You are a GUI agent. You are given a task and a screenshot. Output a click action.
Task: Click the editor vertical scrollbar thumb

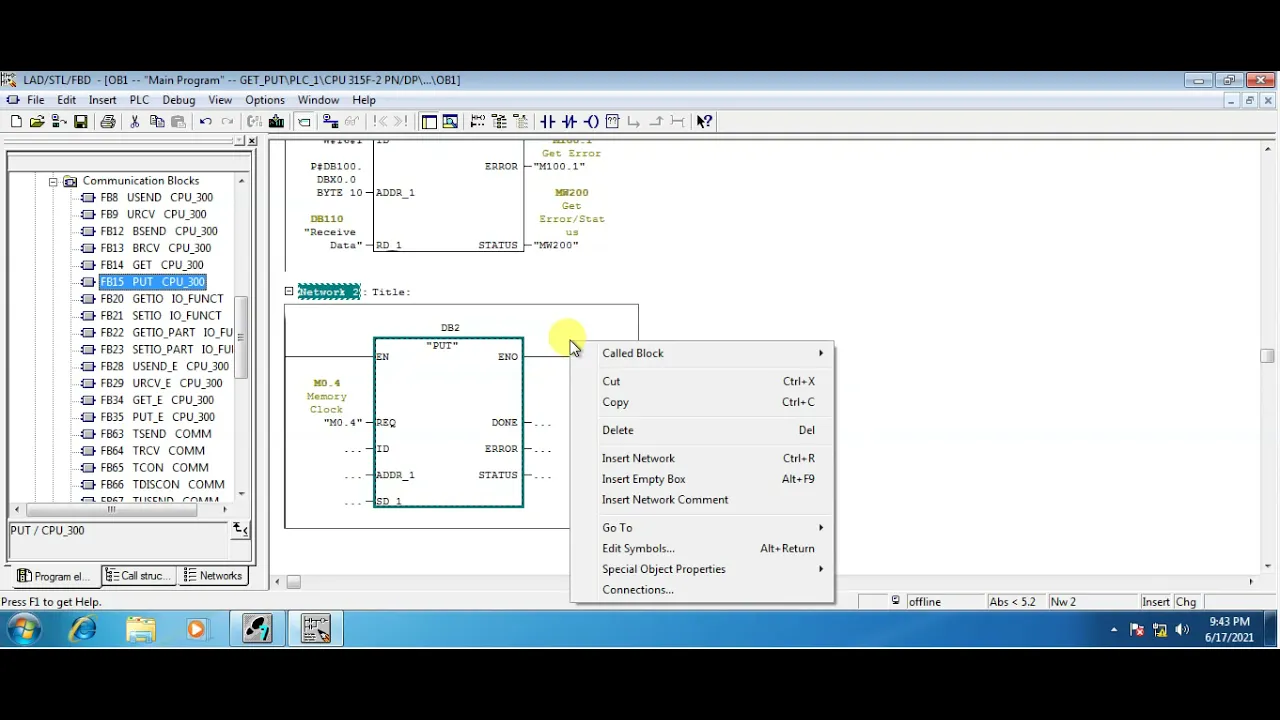(x=1267, y=356)
